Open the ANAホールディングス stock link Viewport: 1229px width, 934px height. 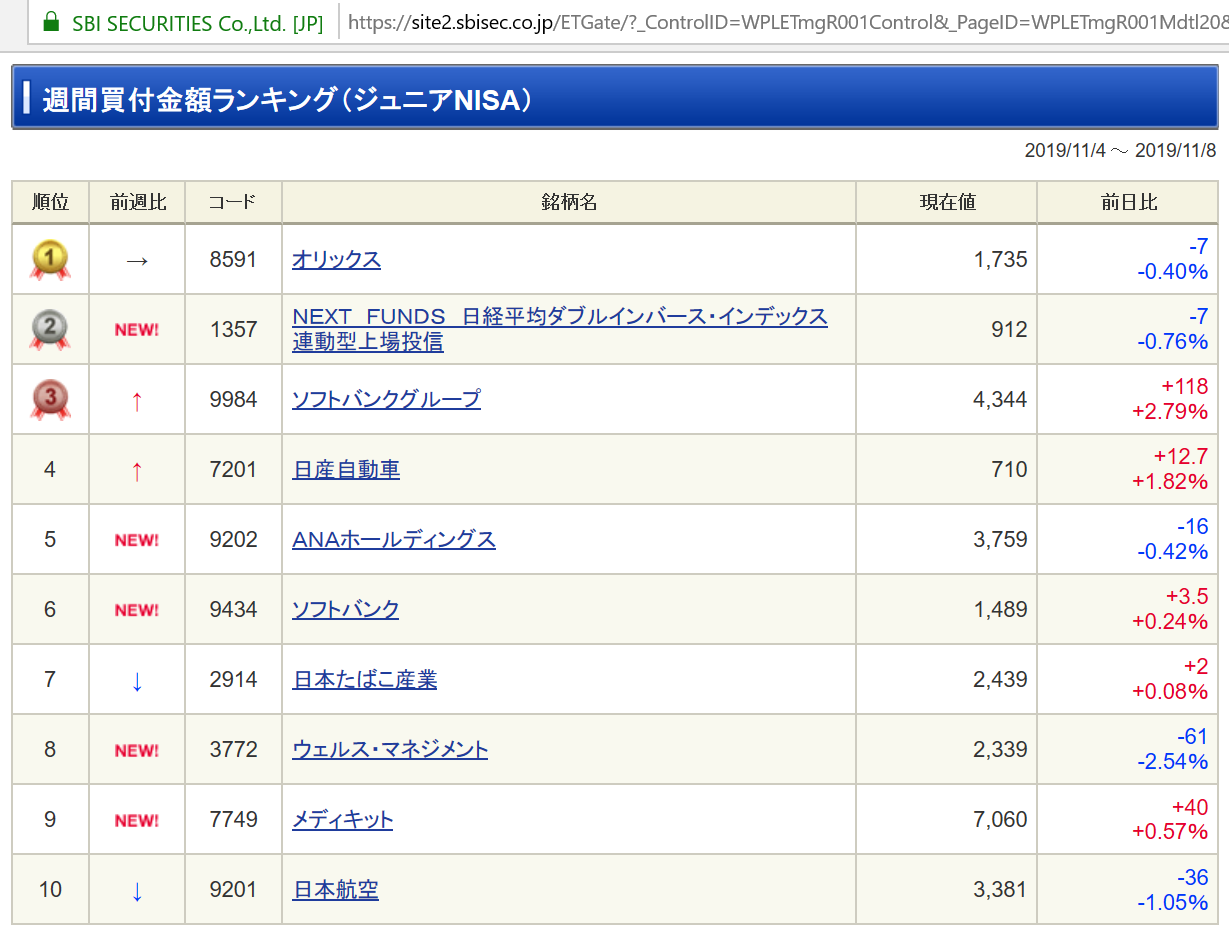point(394,540)
